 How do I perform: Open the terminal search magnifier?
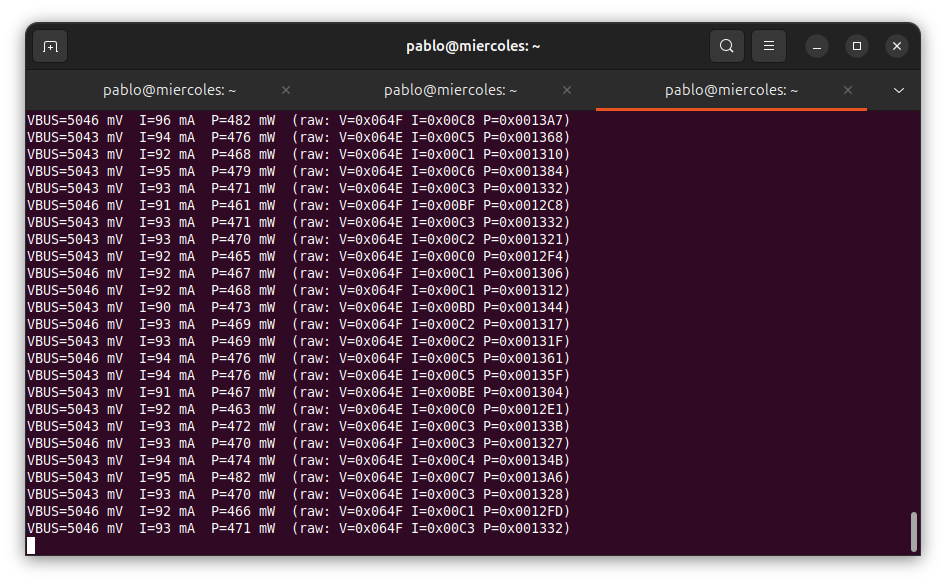(x=726, y=45)
